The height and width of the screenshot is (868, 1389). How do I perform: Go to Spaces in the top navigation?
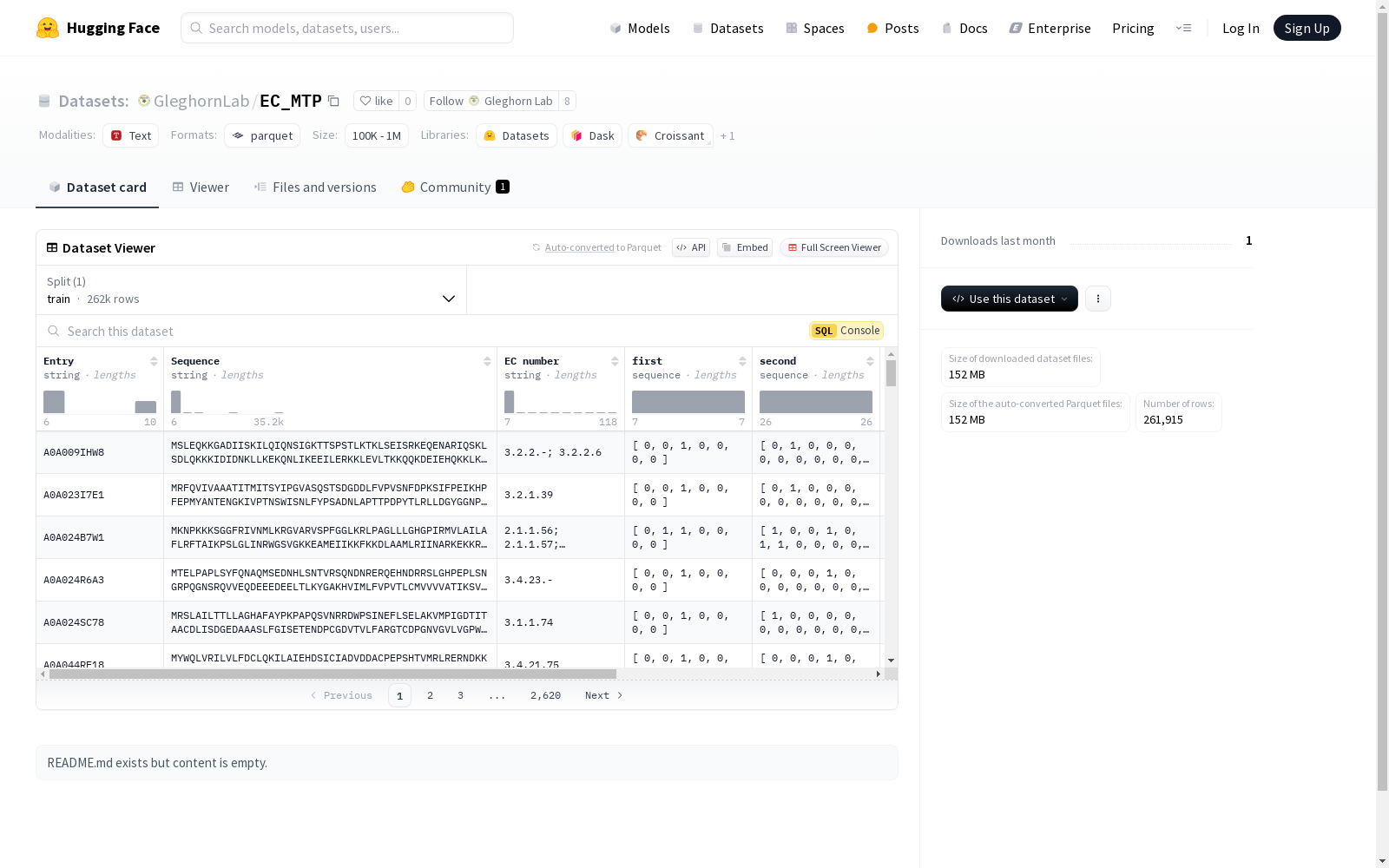(815, 28)
